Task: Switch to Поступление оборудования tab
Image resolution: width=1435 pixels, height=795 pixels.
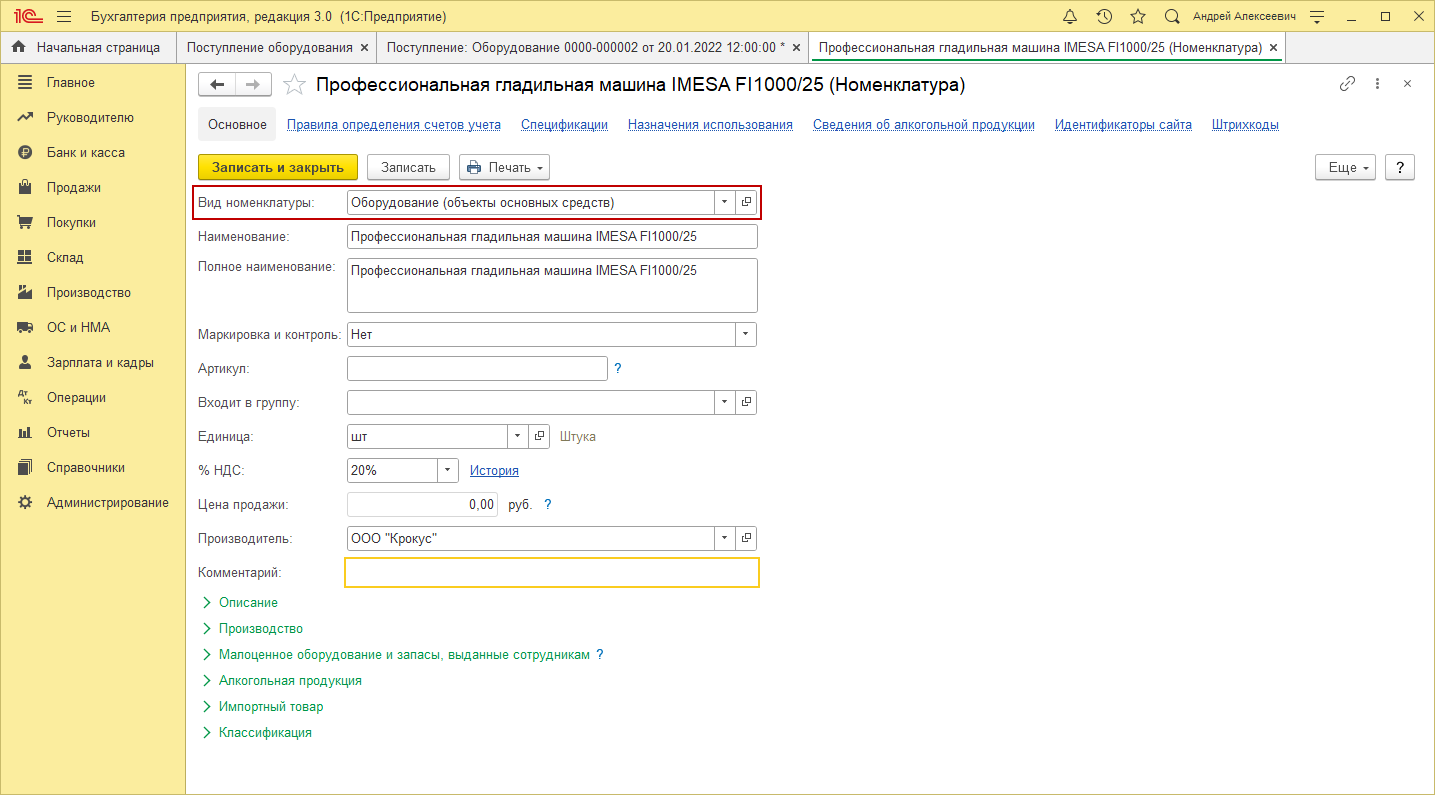Action: 269,47
